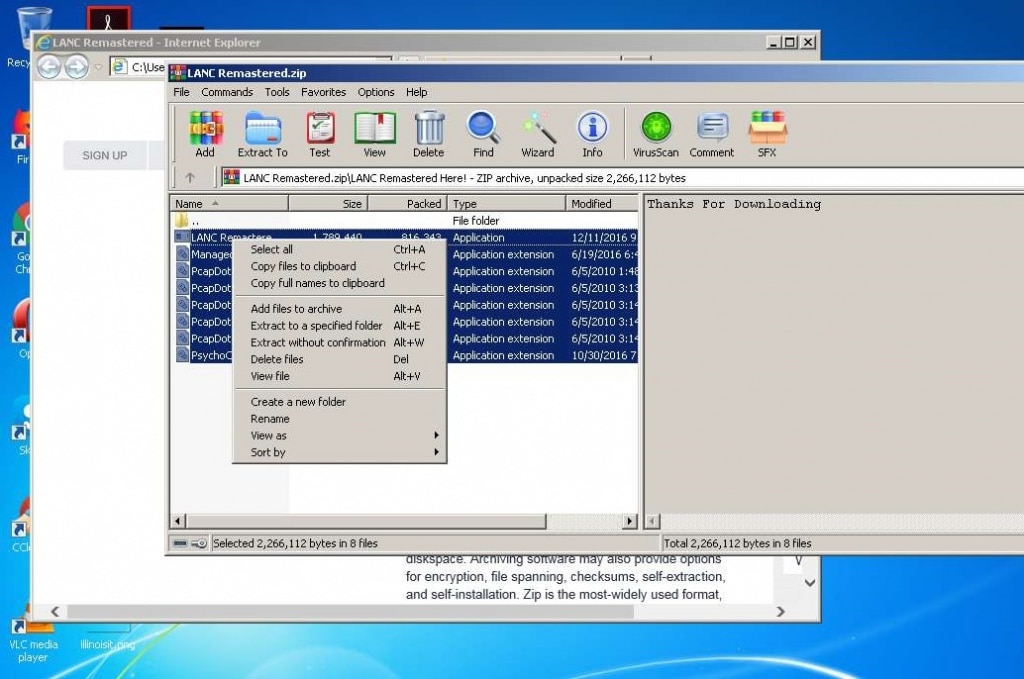Image resolution: width=1024 pixels, height=679 pixels.
Task: Open the File menu
Action: (x=182, y=92)
